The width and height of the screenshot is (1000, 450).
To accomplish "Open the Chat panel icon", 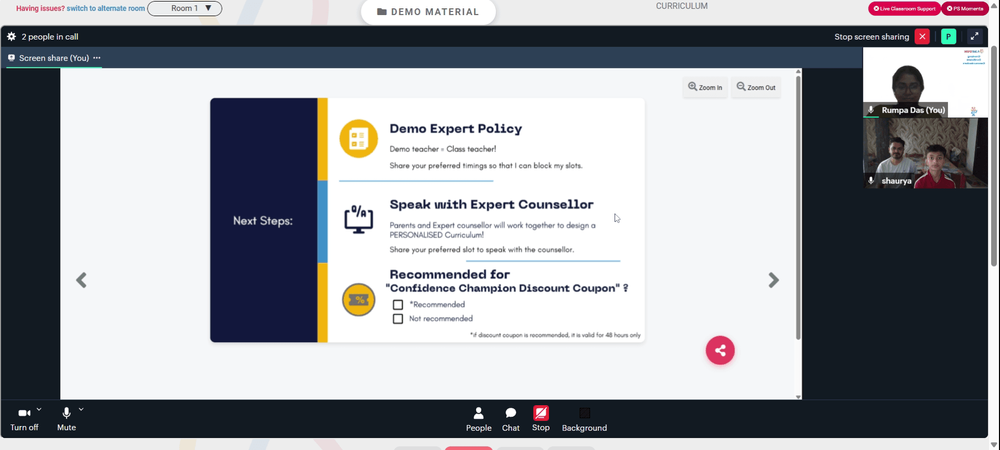I will point(511,413).
